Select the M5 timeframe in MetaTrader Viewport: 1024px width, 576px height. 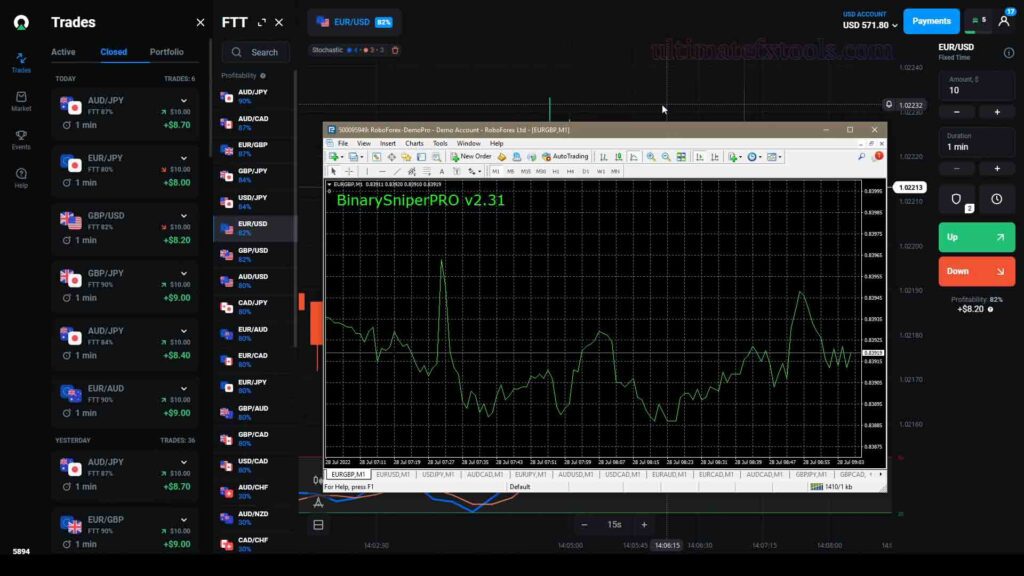click(510, 171)
